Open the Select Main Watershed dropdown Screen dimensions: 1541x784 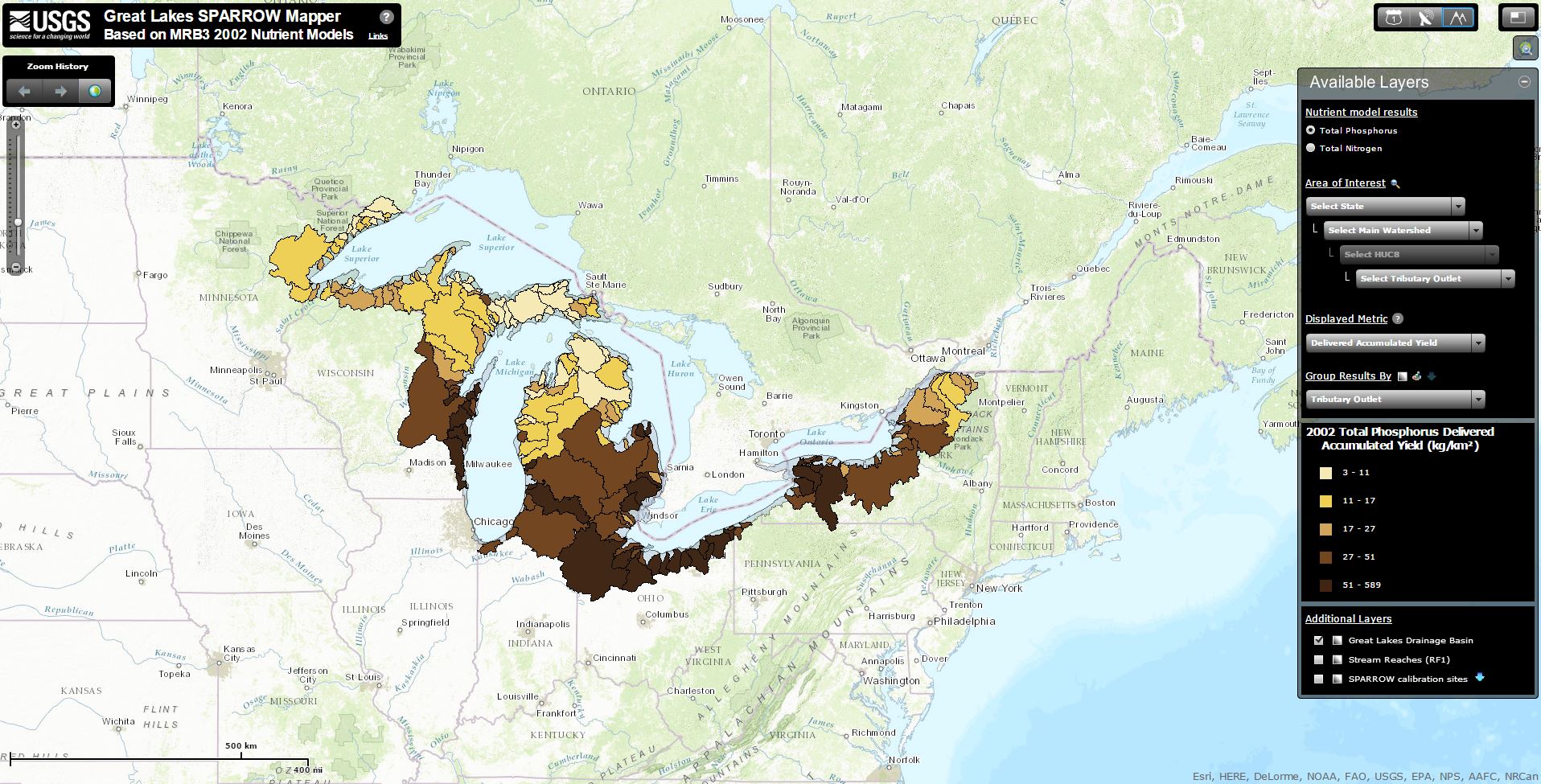[1403, 231]
